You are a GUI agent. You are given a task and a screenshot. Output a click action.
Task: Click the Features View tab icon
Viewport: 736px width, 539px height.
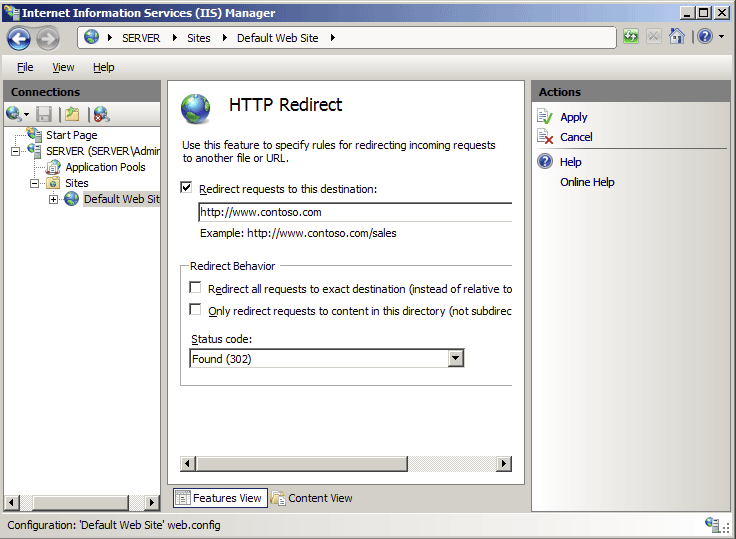183,498
